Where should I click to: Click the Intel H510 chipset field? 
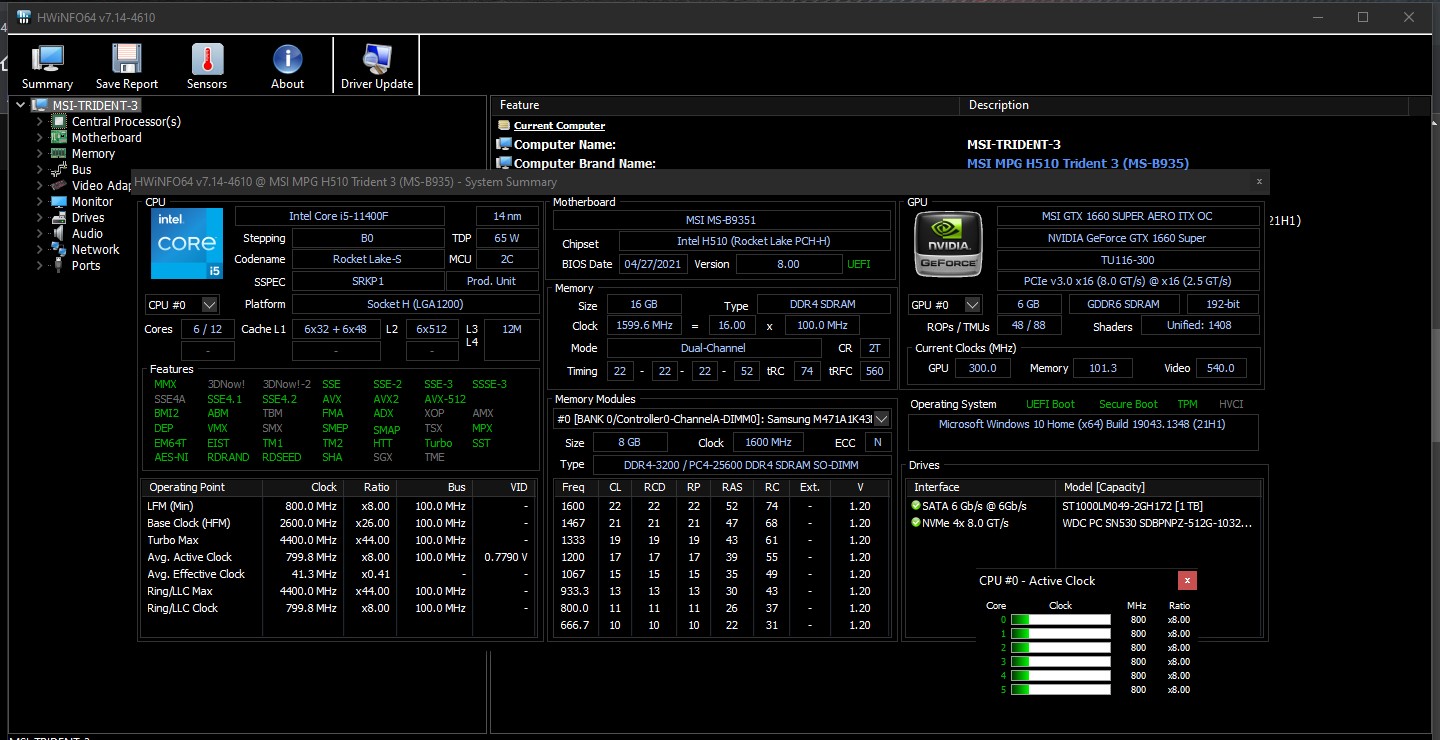754,241
